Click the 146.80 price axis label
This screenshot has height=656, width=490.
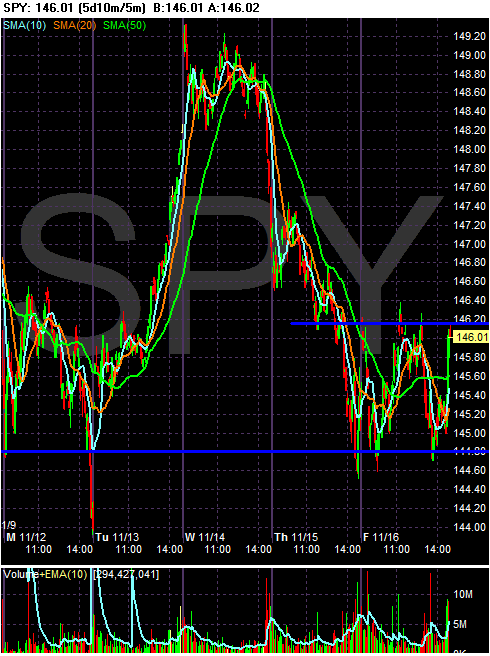click(469, 263)
